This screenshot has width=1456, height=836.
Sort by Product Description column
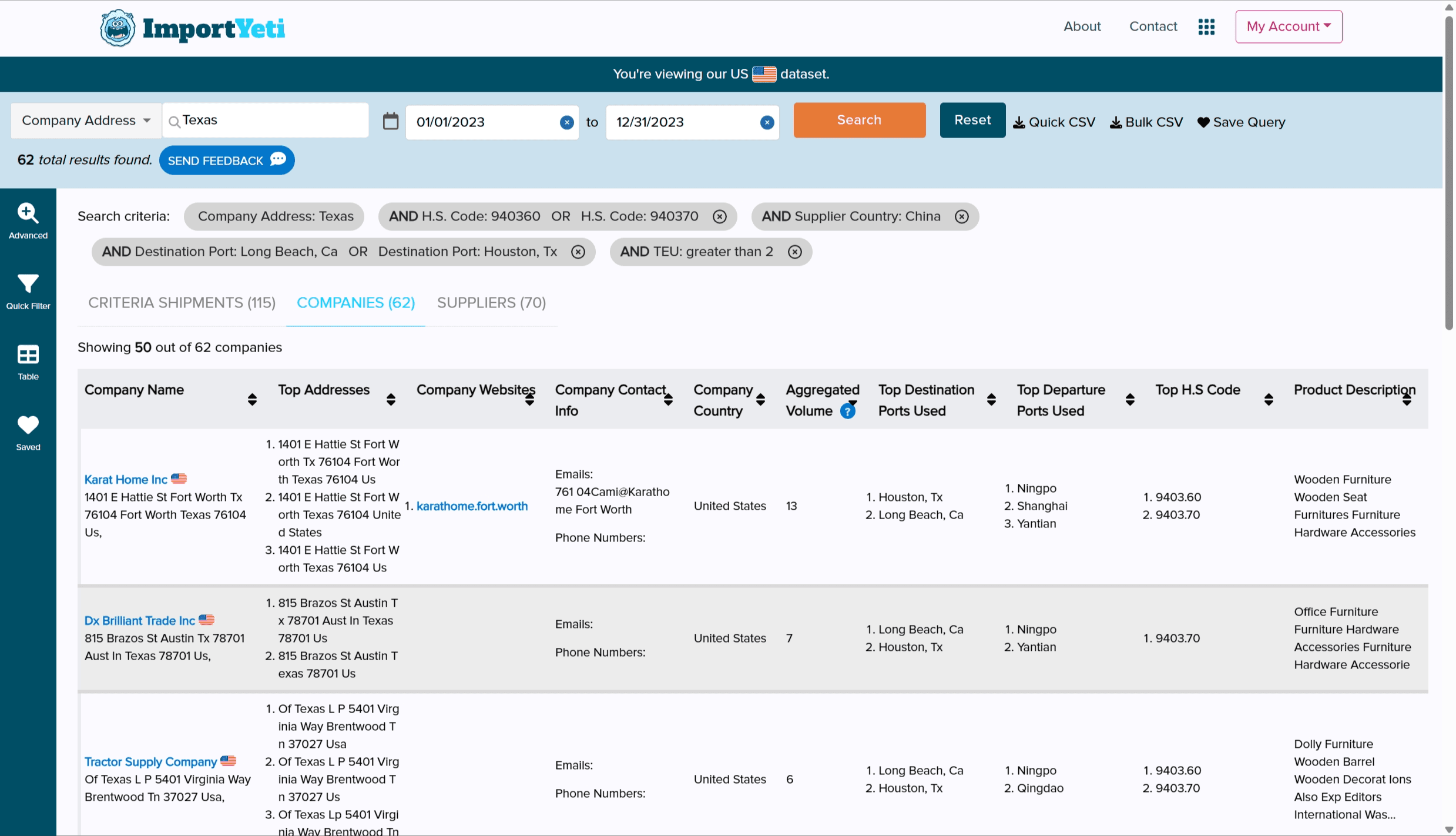click(1406, 400)
